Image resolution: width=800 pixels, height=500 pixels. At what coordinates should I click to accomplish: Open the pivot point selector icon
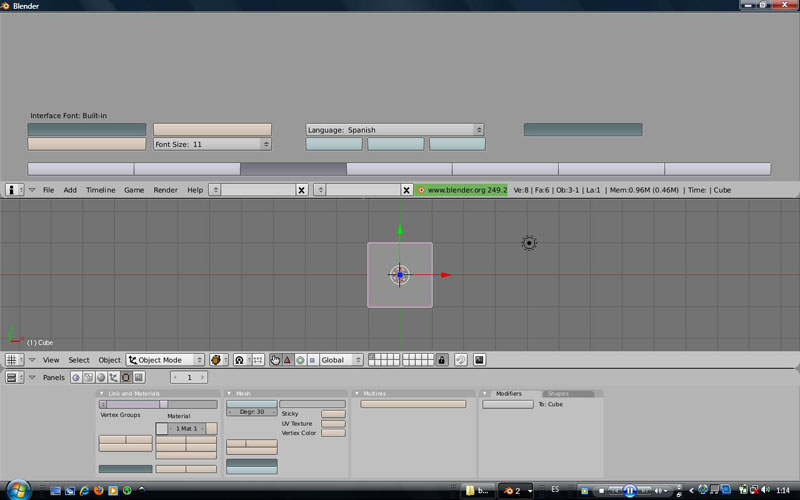(x=242, y=360)
